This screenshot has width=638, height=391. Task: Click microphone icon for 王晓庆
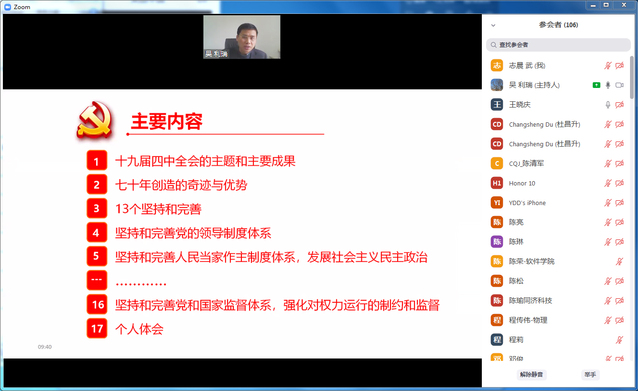coord(607,105)
